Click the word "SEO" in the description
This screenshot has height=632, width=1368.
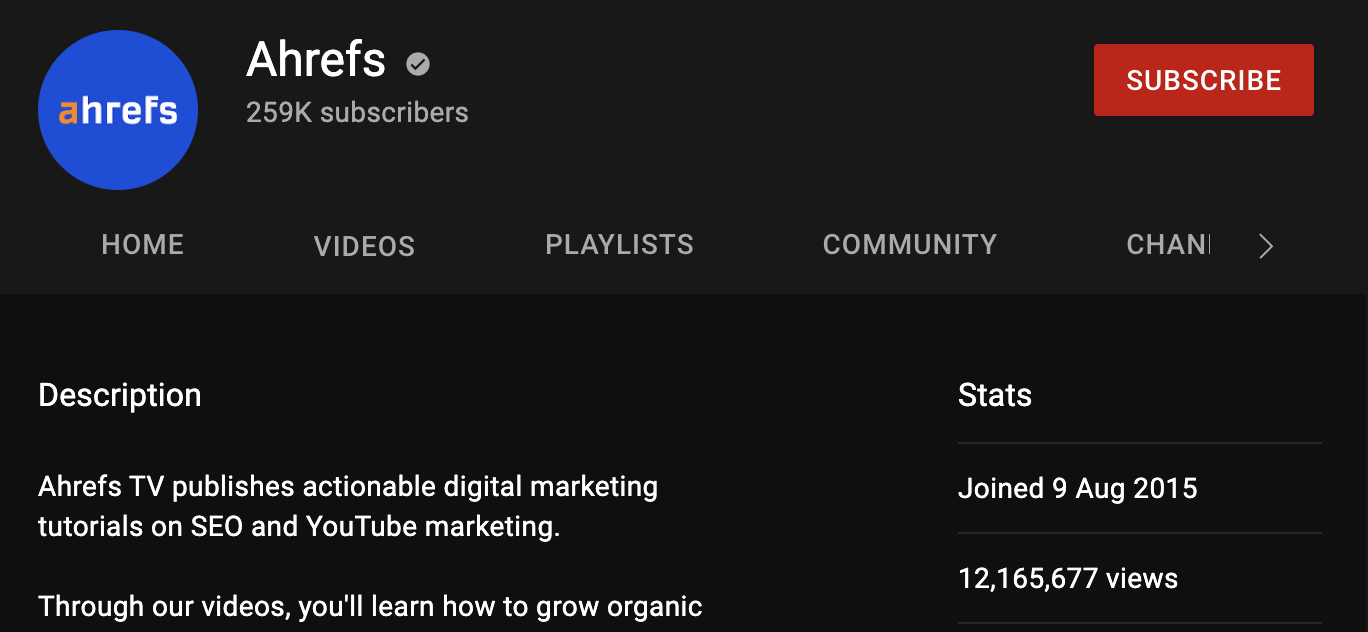tap(217, 527)
